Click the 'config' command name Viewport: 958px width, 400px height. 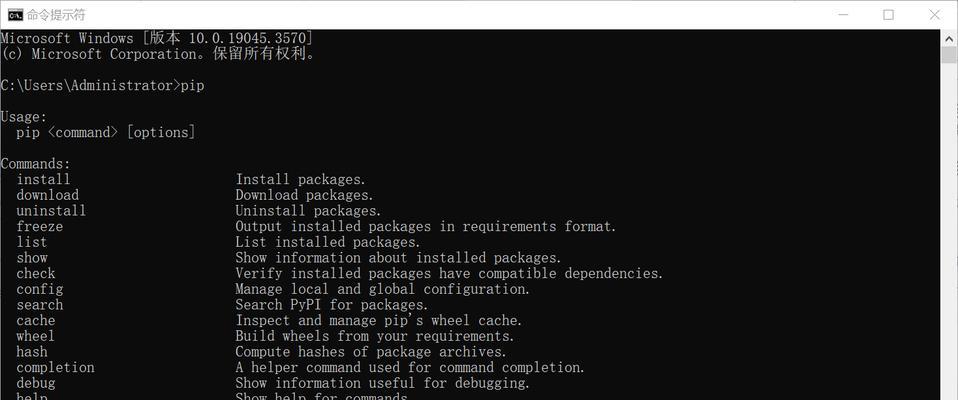[x=40, y=289]
